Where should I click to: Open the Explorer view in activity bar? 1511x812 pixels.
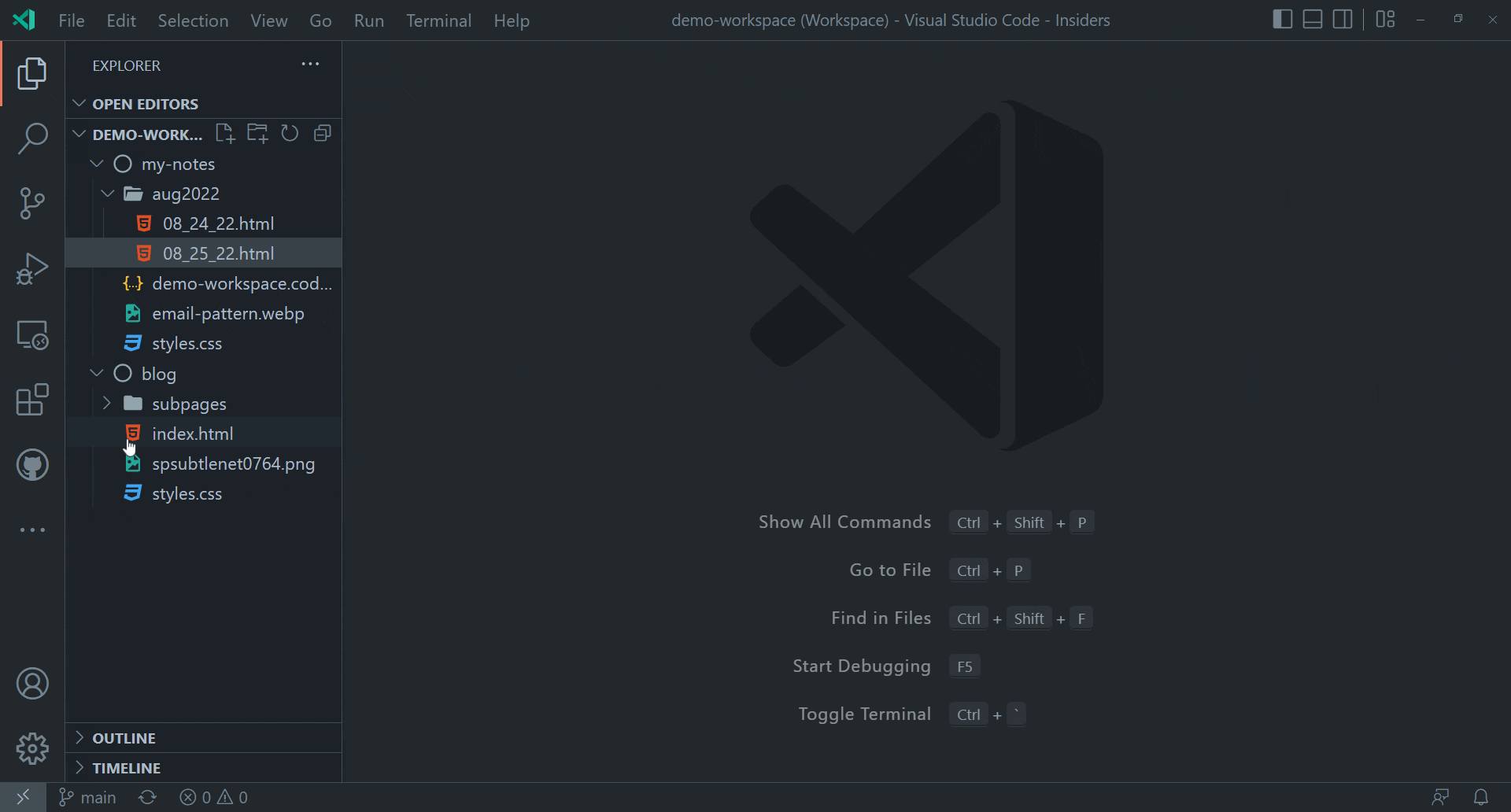[32, 73]
